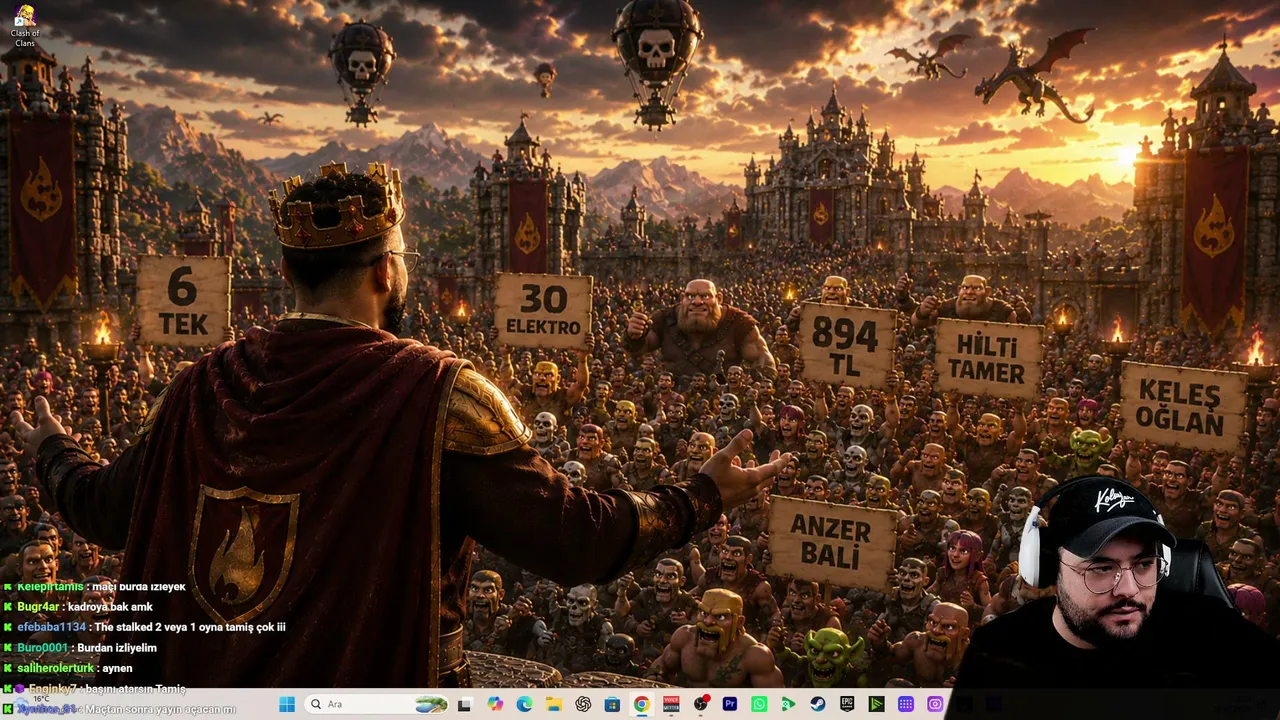The image size is (1280, 720).
Task: Open the dark round icon with red badge
Action: (701, 704)
